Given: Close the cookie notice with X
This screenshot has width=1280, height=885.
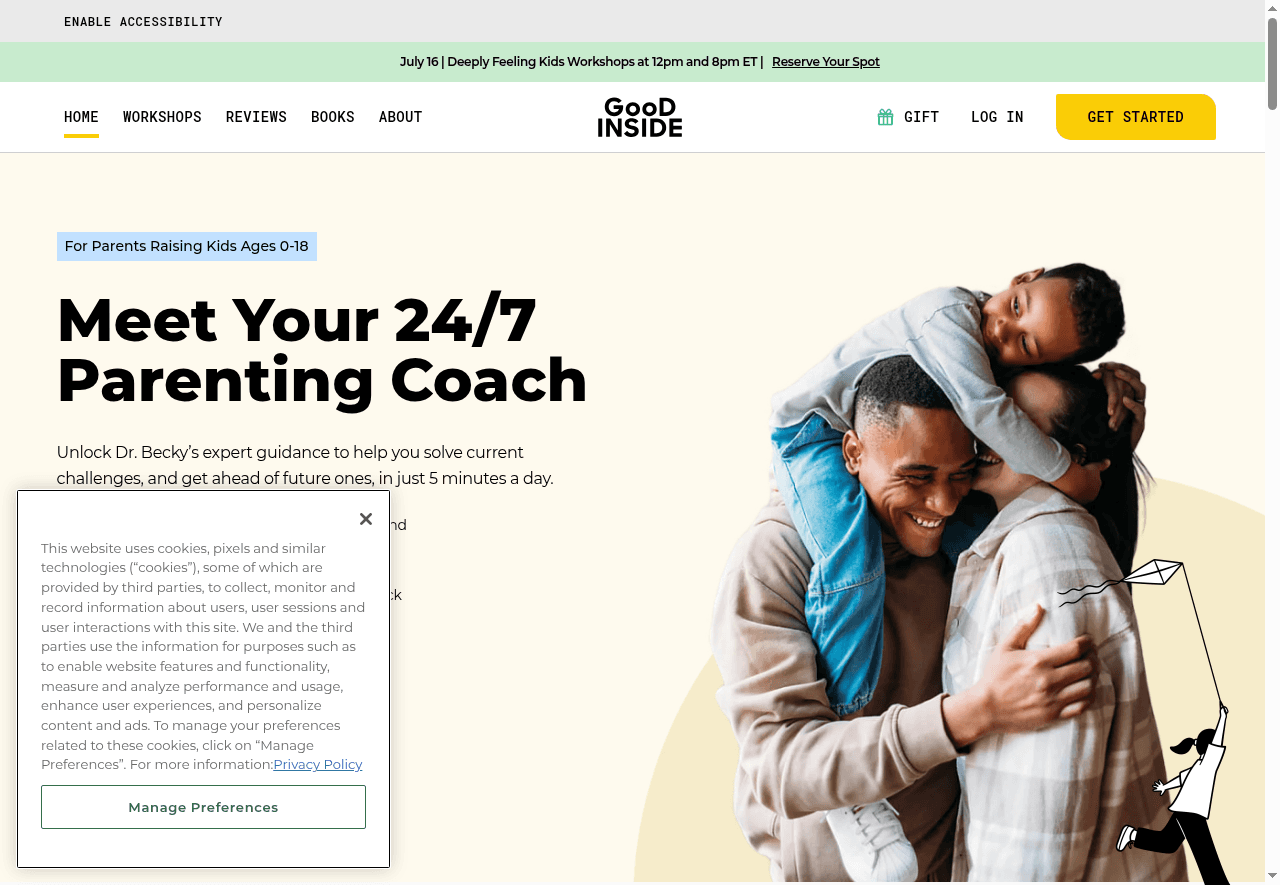Looking at the screenshot, I should 366,519.
